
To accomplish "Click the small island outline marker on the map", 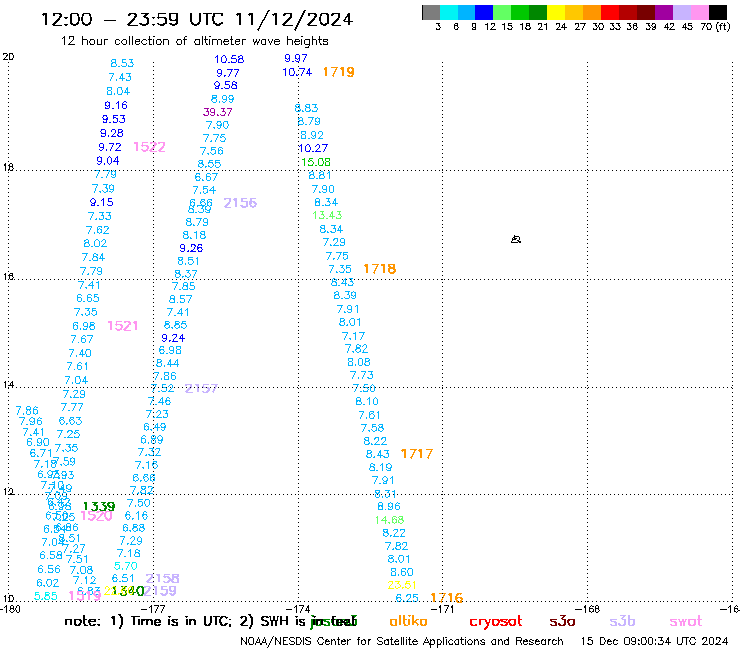I will [x=516, y=239].
